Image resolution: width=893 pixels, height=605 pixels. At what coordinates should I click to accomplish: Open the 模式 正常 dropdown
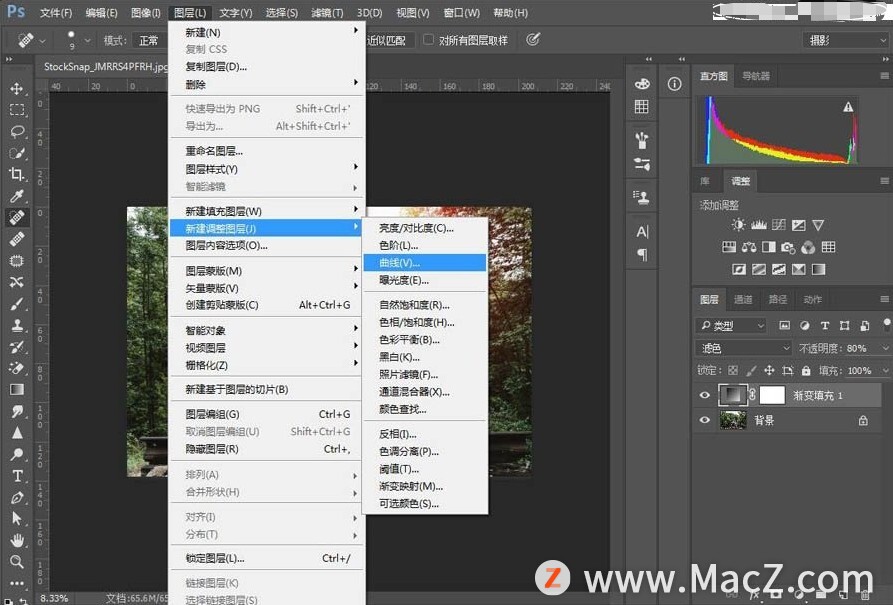pyautogui.click(x=150, y=40)
